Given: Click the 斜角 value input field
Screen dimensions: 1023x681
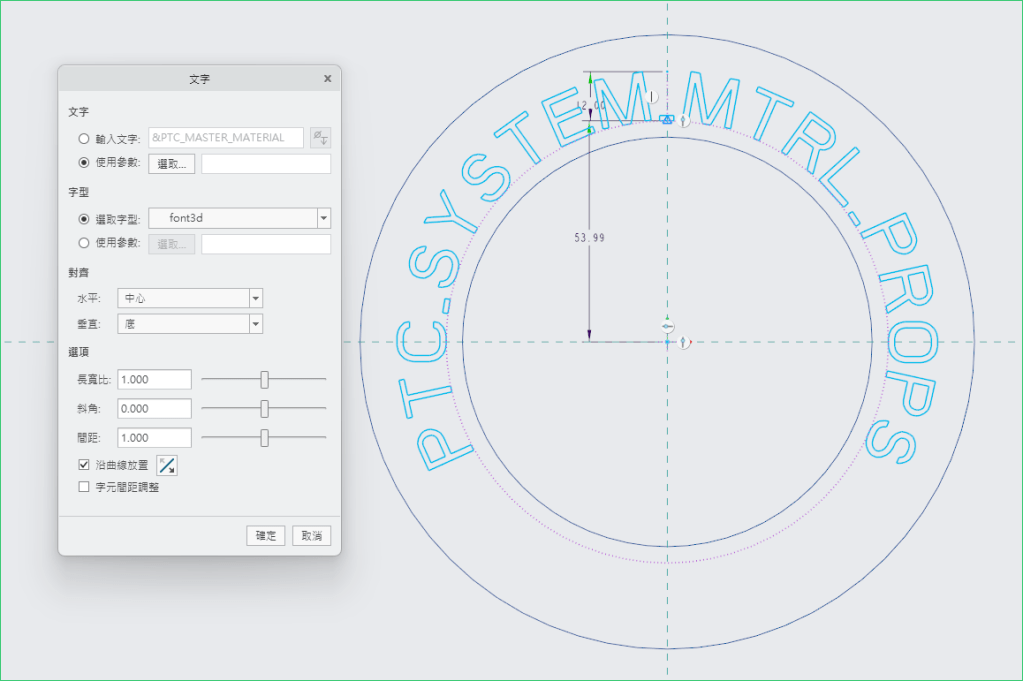Looking at the screenshot, I should (154, 409).
